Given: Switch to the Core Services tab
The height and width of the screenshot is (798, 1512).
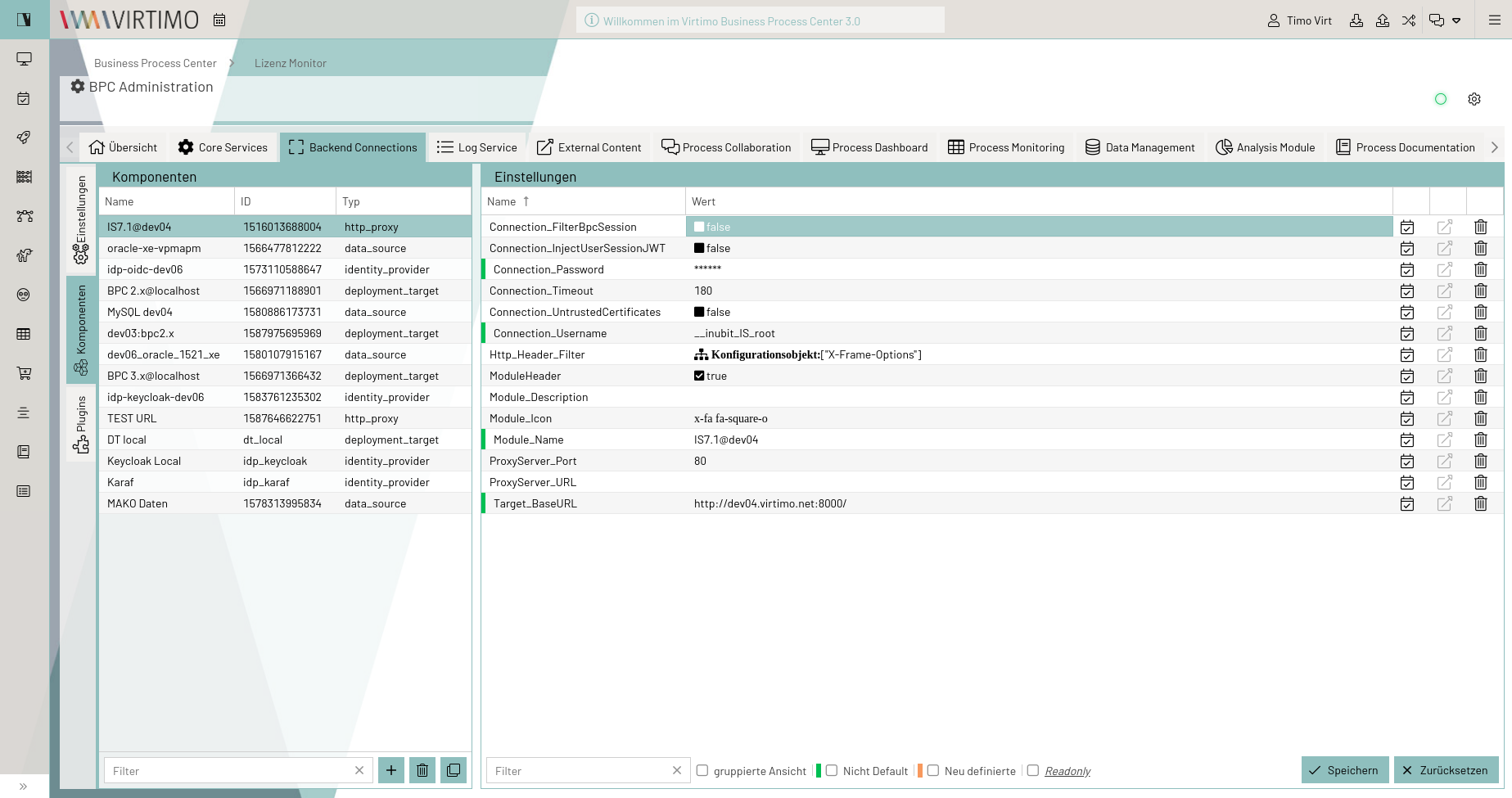Looking at the screenshot, I should point(223,147).
